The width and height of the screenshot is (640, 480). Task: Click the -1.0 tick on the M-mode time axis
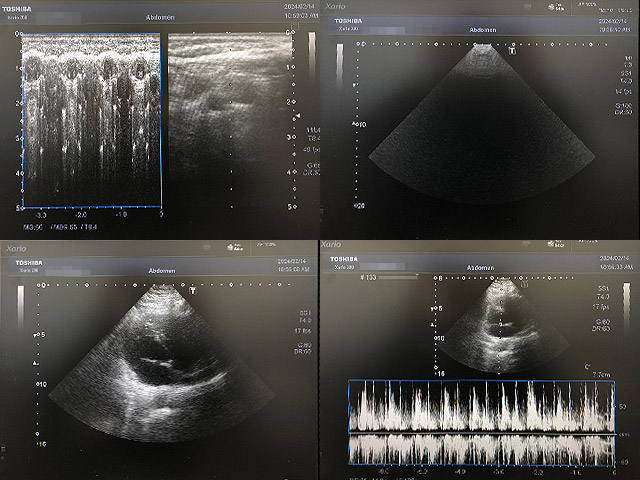pos(121,214)
